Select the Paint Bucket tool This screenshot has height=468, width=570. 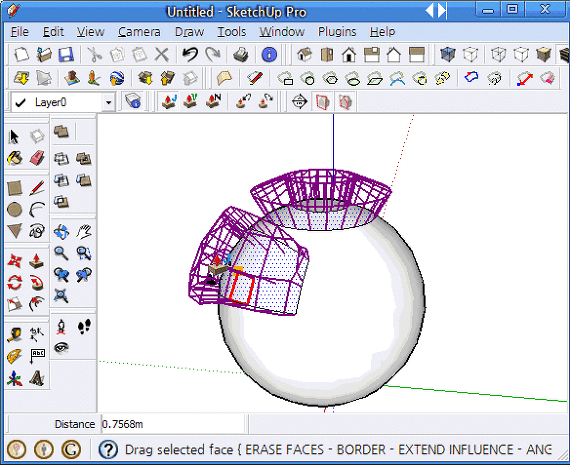point(15,159)
